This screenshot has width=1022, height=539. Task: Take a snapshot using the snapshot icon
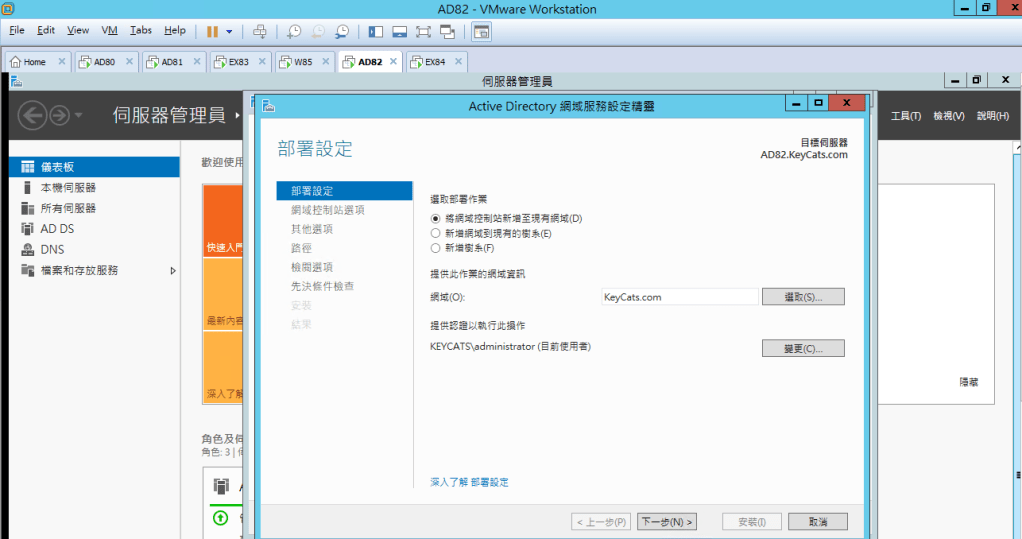(294, 31)
